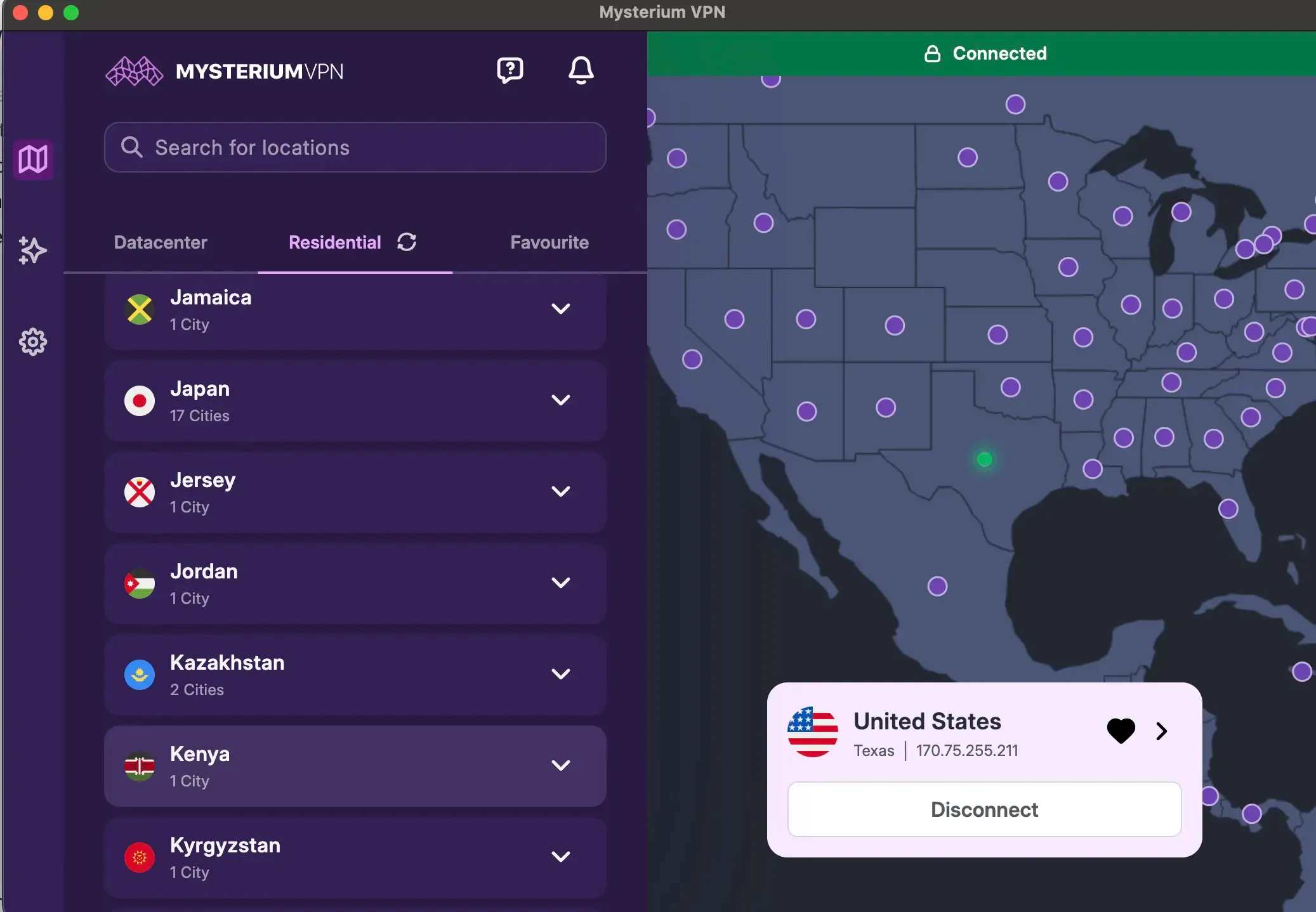1316x912 pixels.
Task: Click the Jamaica flag icon
Action: (140, 309)
